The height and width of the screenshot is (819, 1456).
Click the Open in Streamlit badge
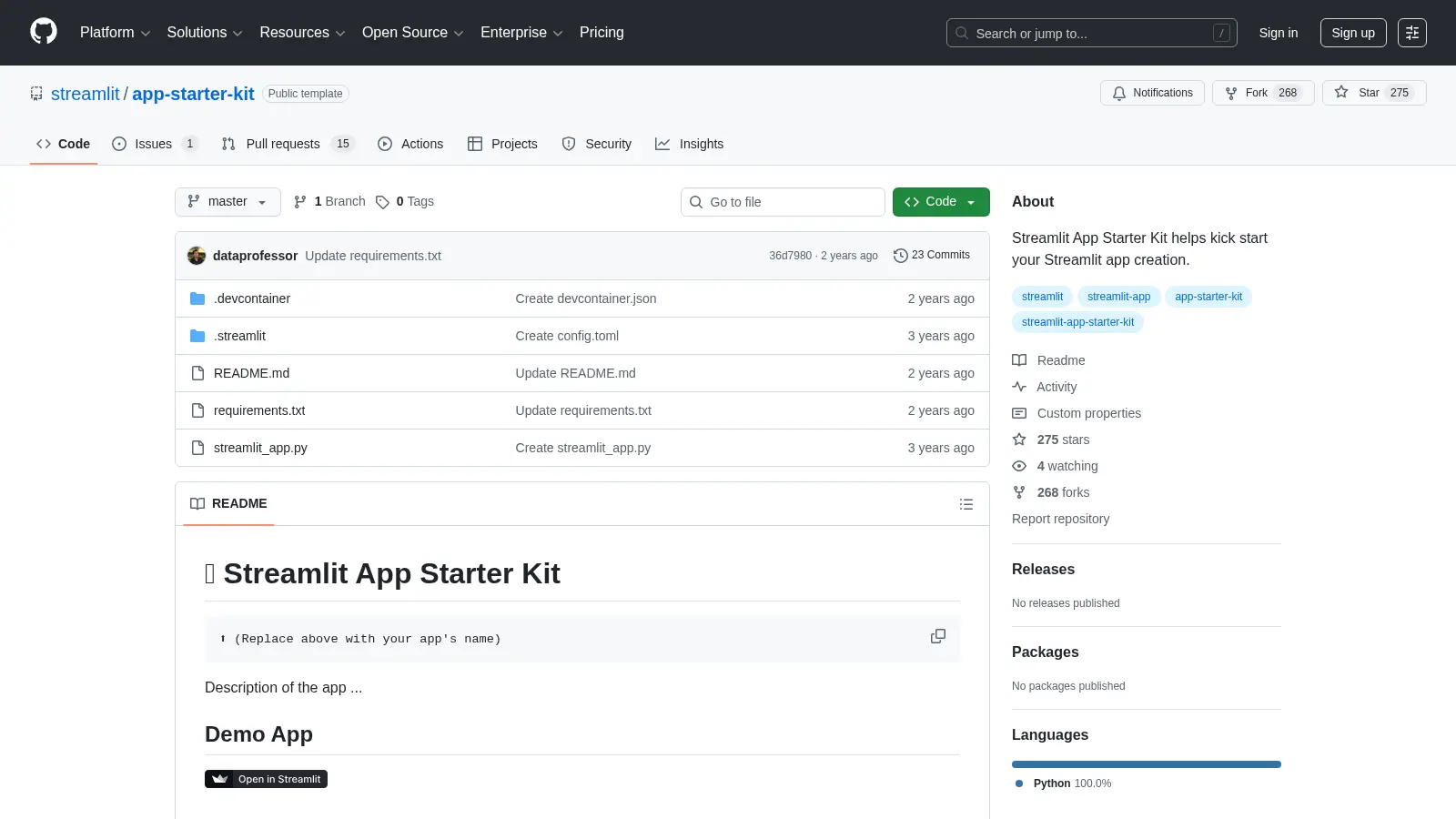pos(266,779)
